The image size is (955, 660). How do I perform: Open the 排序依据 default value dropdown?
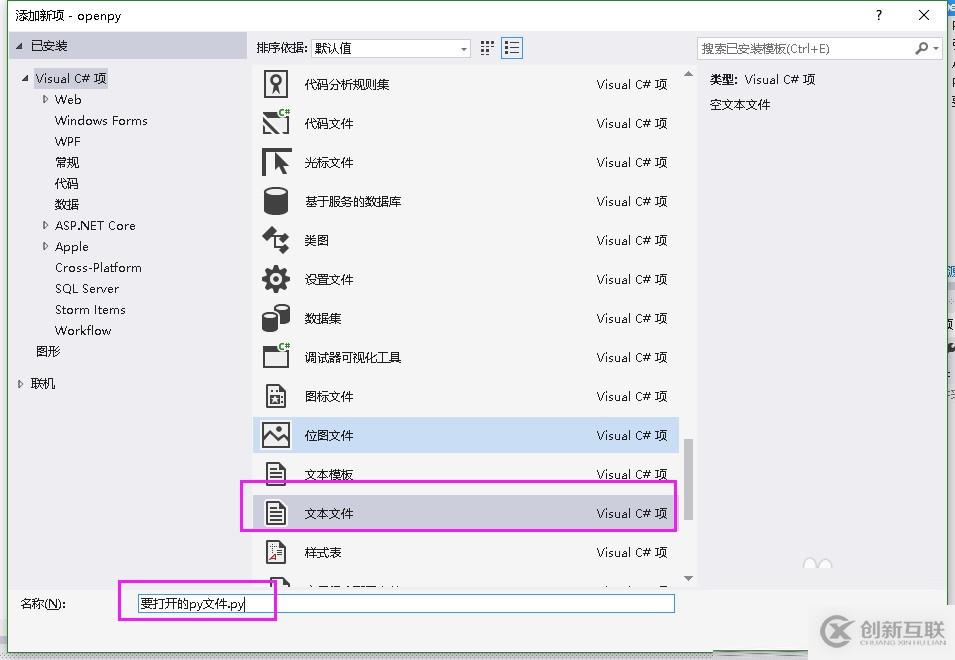click(463, 48)
